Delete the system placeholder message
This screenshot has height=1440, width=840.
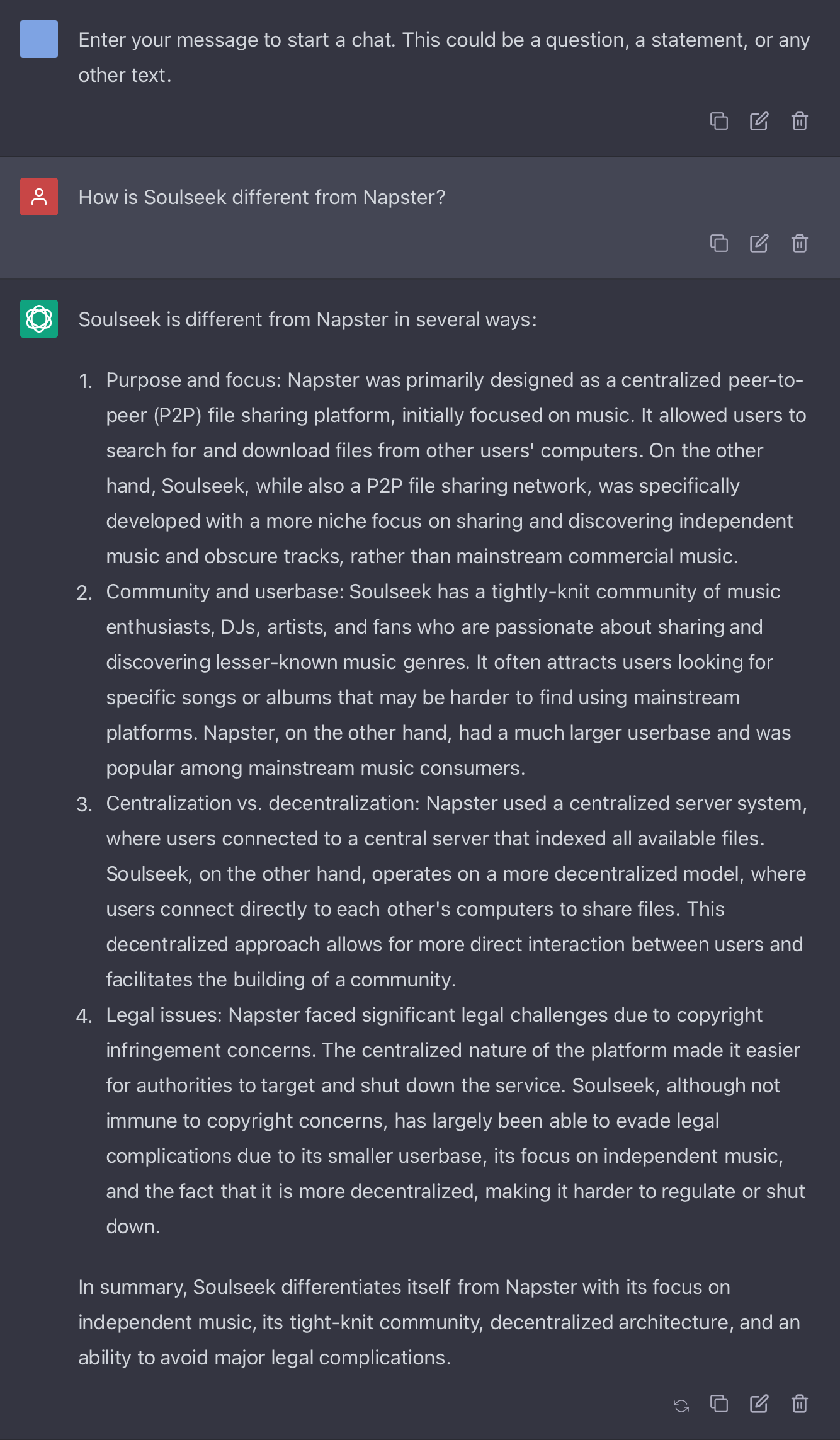799,121
